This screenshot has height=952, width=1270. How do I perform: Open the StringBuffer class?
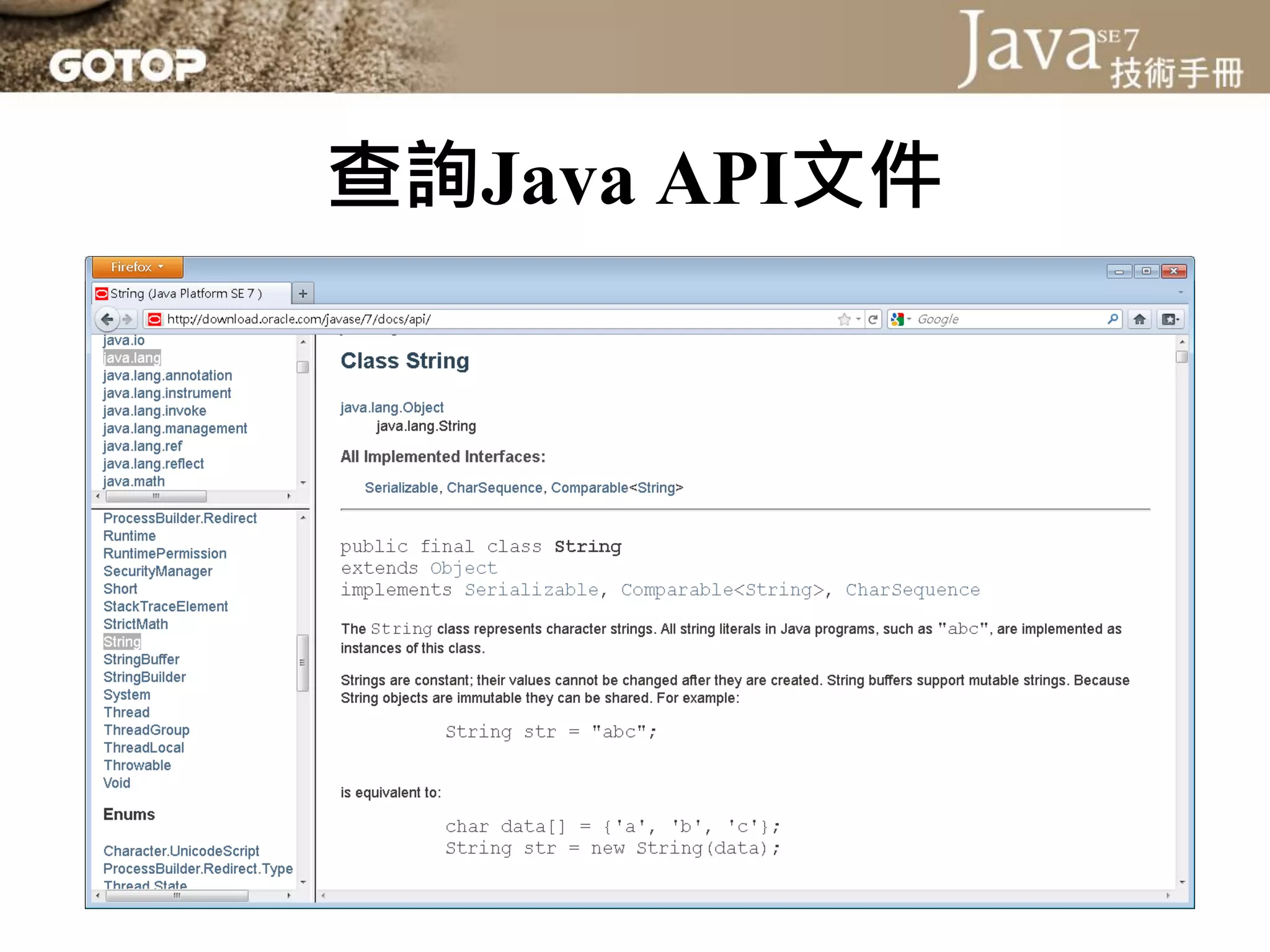(141, 659)
